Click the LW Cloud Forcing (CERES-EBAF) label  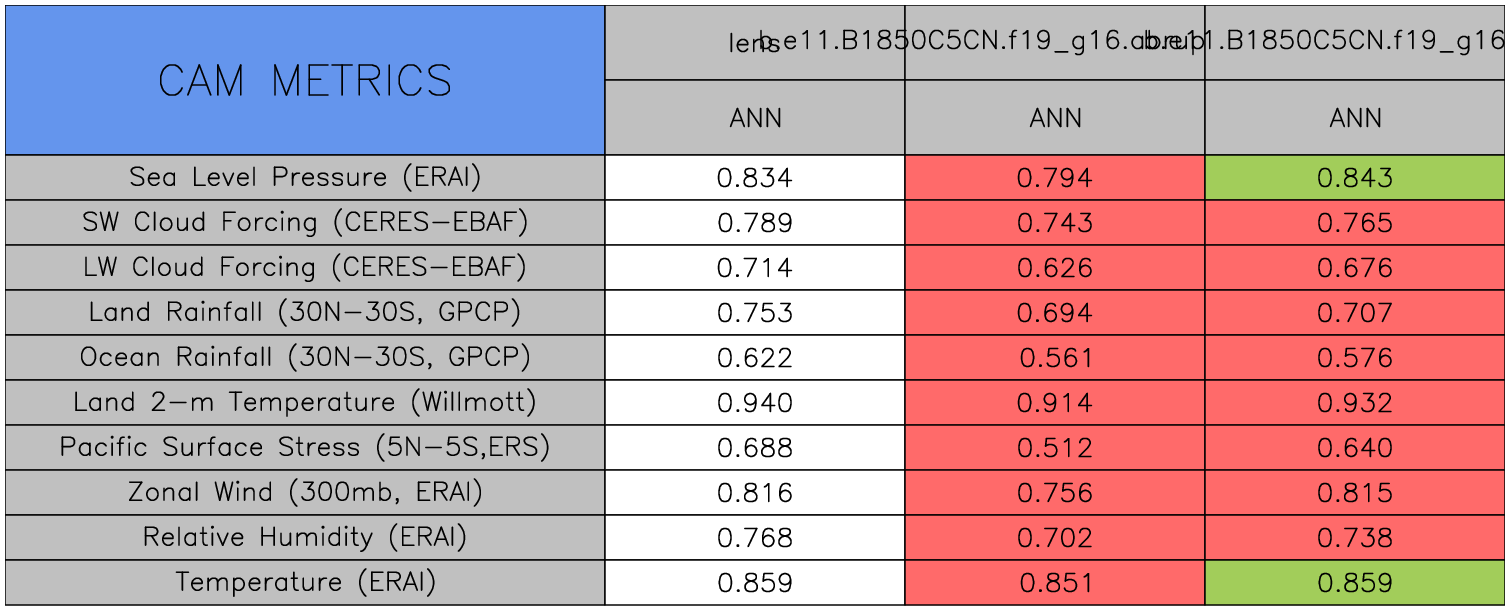pos(305,268)
